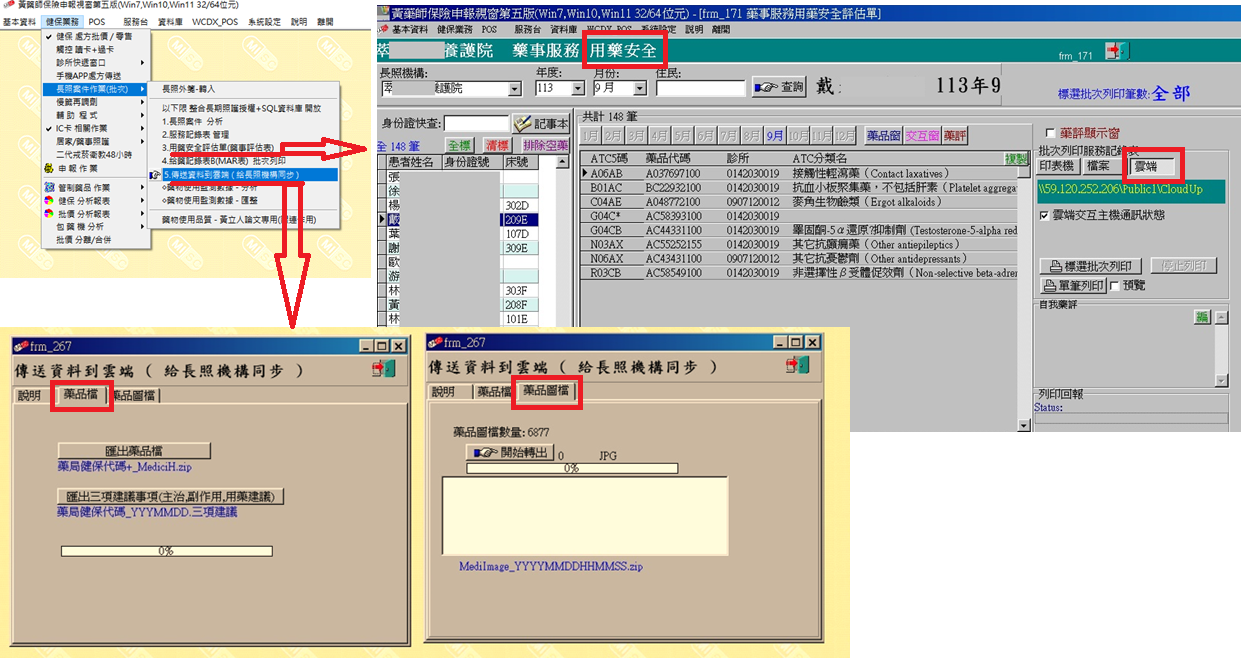Open the 記事本 notepad button

[540, 123]
